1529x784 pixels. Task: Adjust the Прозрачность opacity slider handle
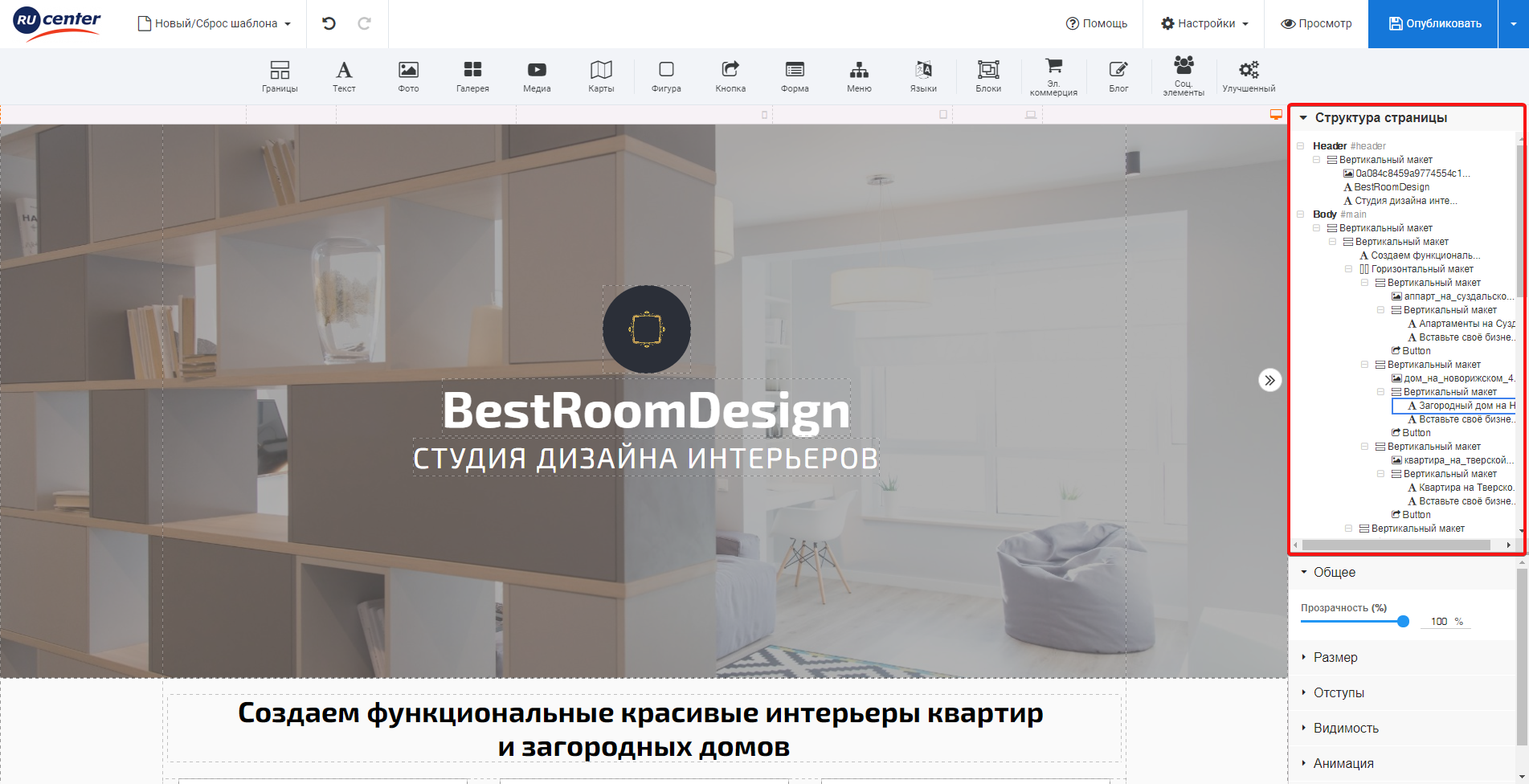click(1403, 621)
